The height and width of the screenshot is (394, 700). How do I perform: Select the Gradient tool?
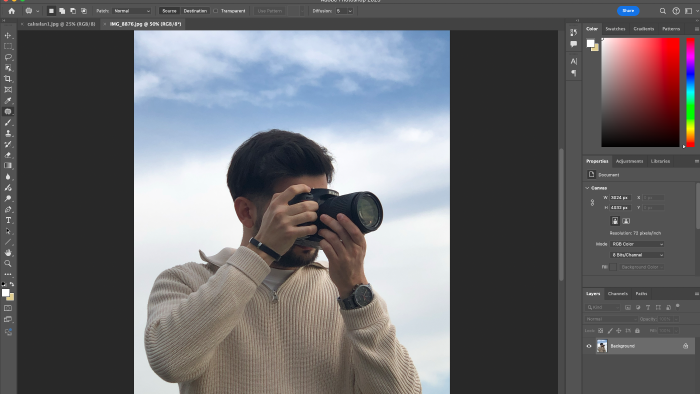pyautogui.click(x=8, y=166)
